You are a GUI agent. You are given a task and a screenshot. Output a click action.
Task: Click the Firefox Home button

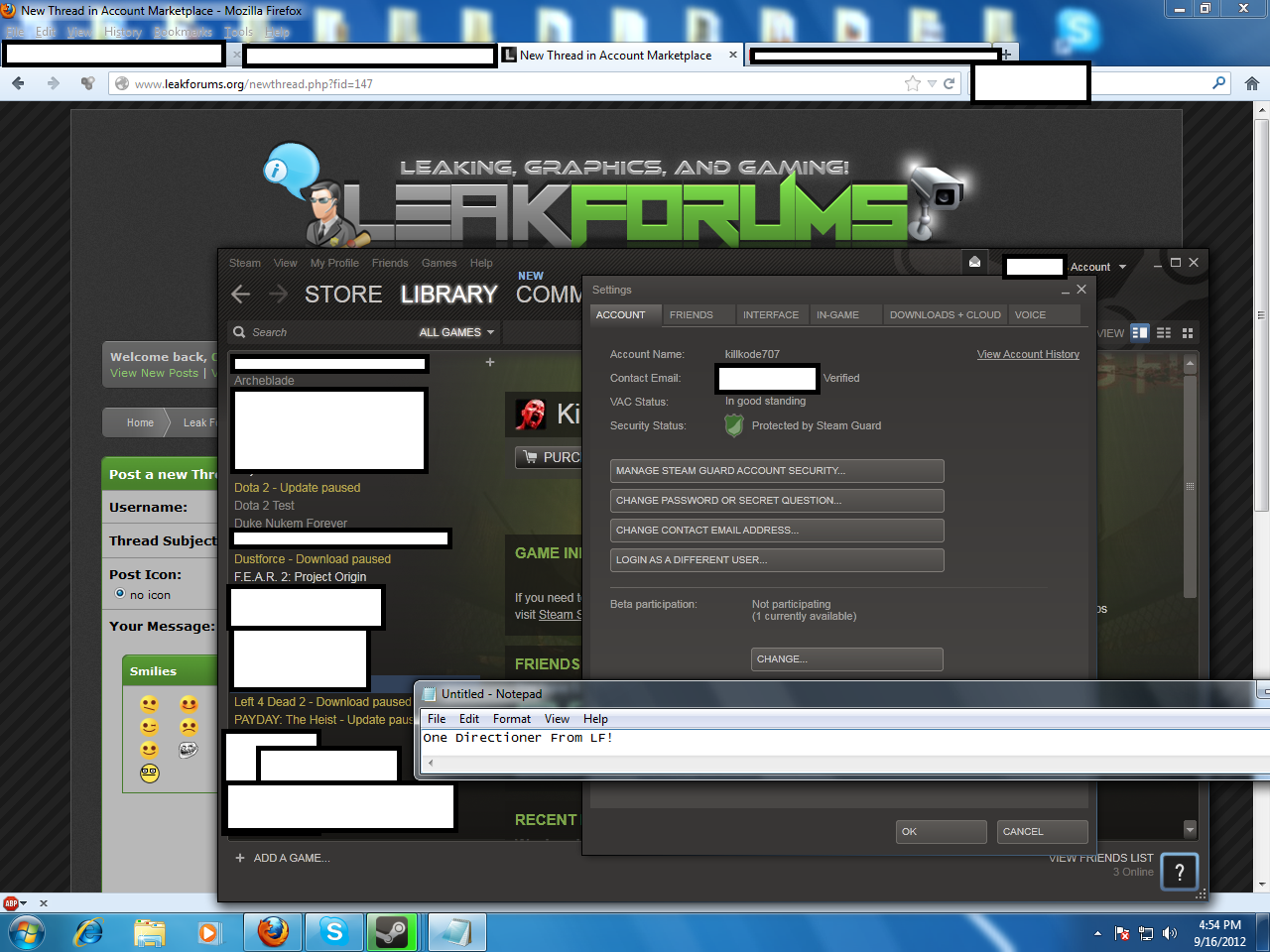[x=1252, y=83]
